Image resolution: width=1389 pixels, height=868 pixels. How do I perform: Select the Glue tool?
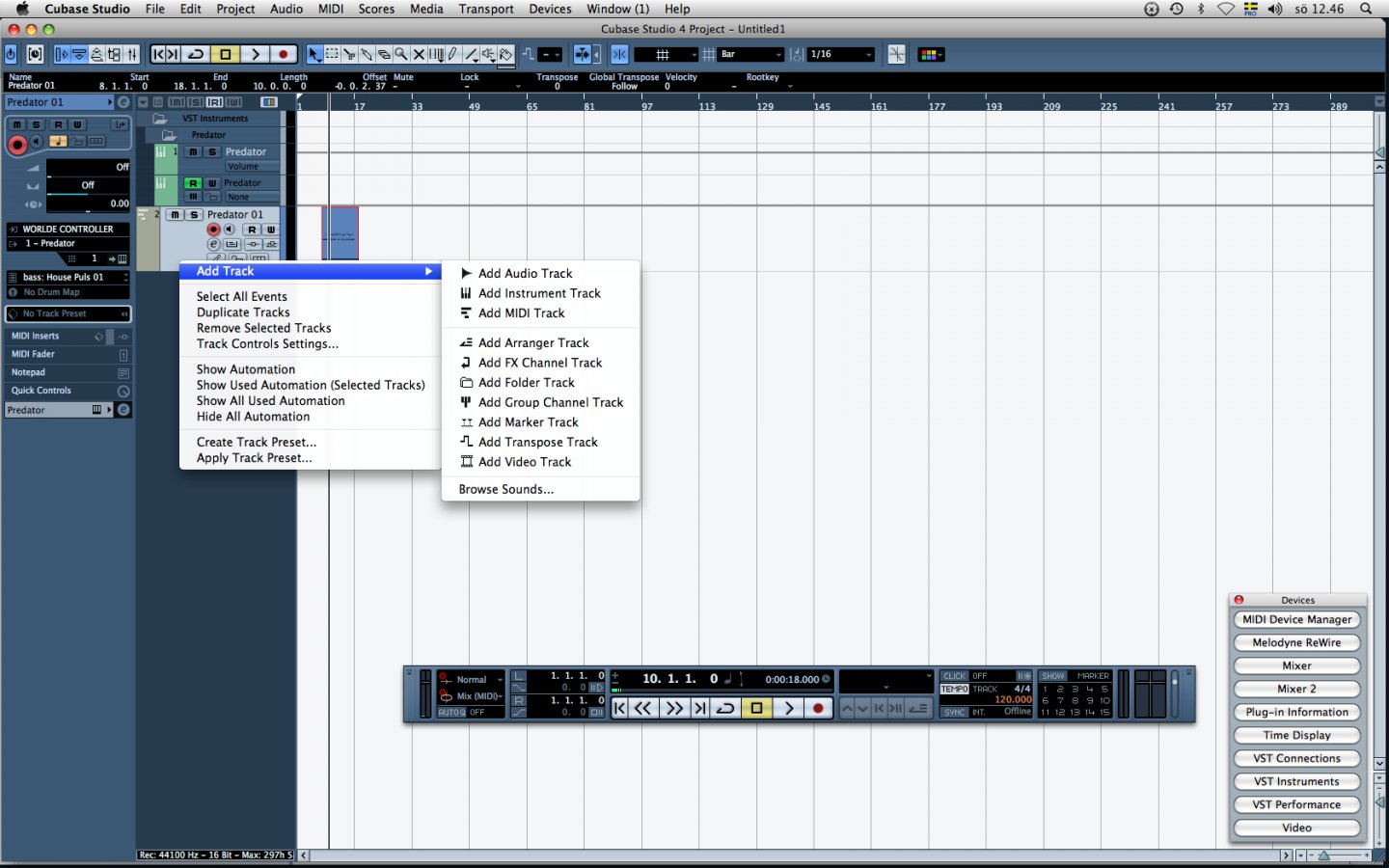[367, 55]
